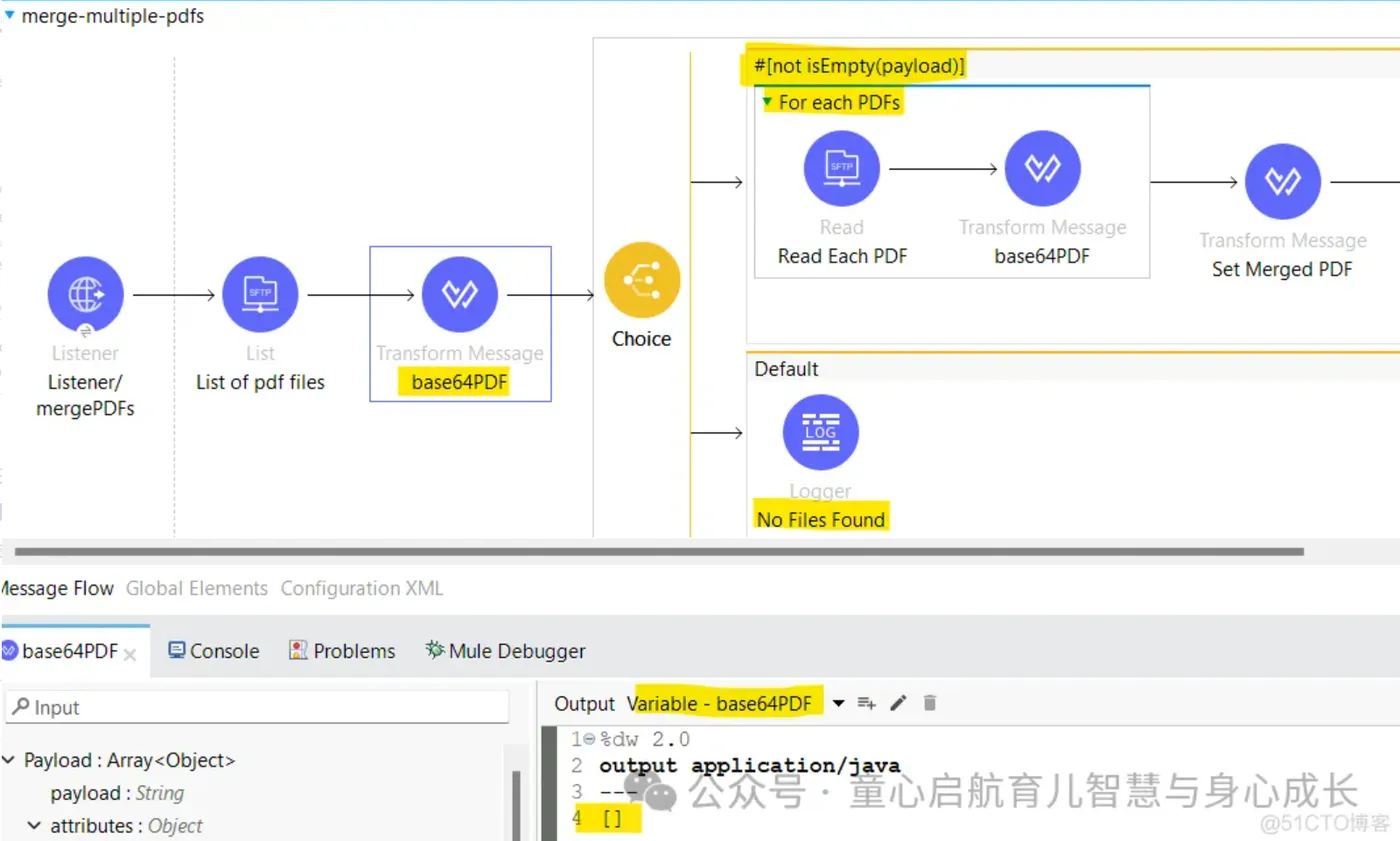Image resolution: width=1400 pixels, height=841 pixels.
Task: Click the Input search field
Action: 256,707
